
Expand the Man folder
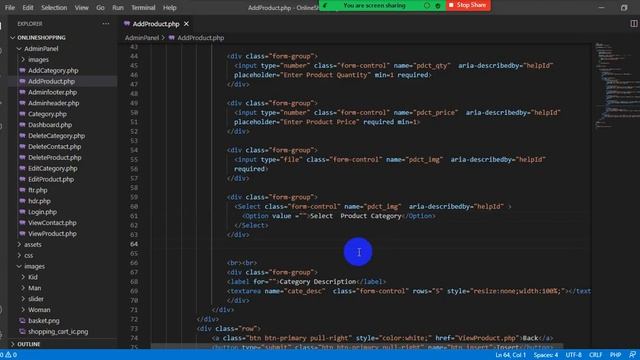35,288
